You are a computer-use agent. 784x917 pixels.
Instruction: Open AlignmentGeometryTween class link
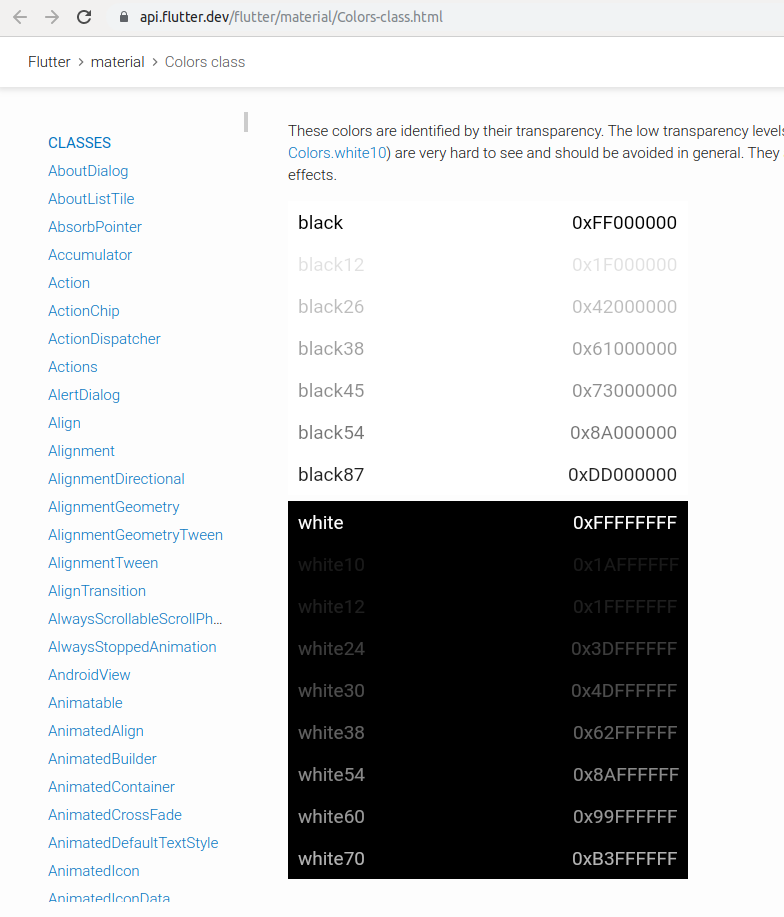point(135,535)
